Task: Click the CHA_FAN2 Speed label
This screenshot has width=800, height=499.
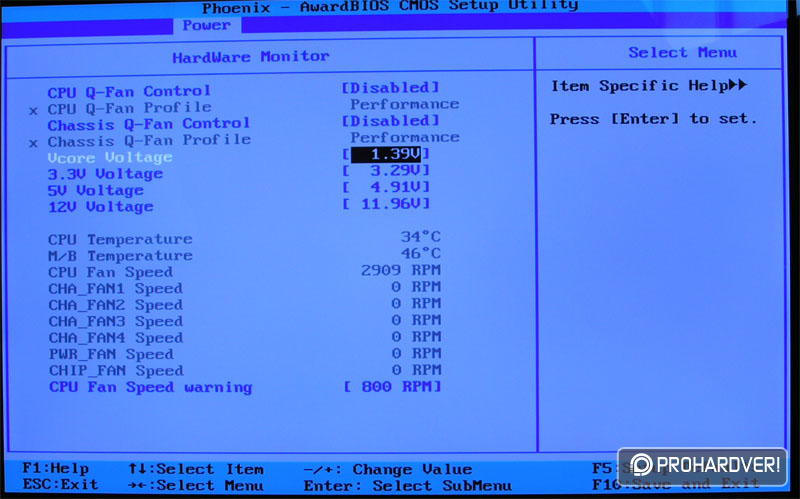Action: (x=115, y=305)
